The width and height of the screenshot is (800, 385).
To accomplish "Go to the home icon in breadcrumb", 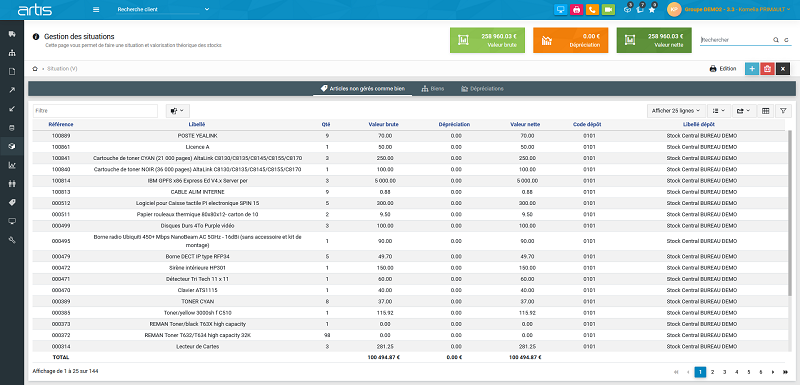I will click(x=35, y=68).
